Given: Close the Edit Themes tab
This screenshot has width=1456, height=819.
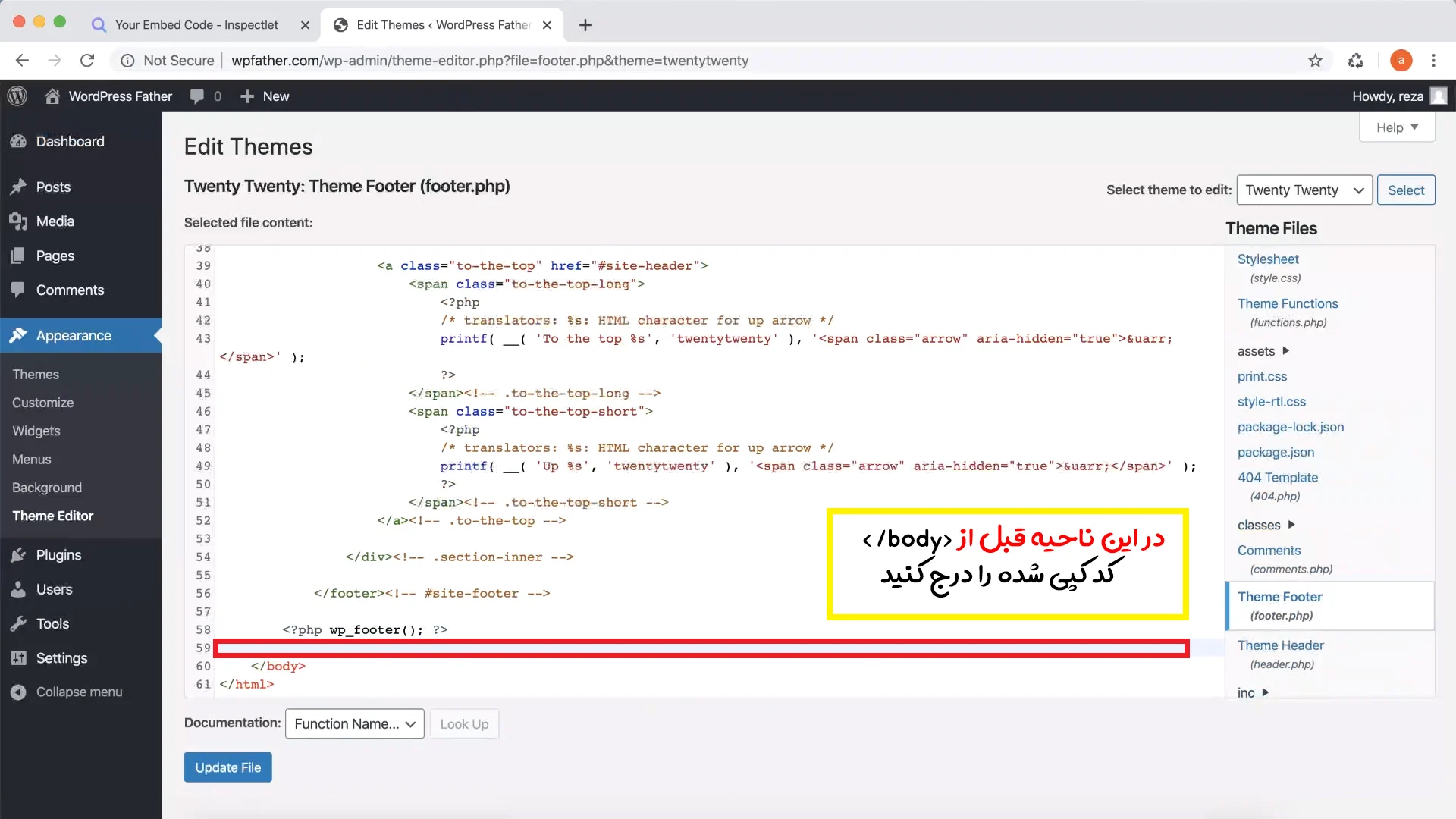Looking at the screenshot, I should tap(547, 25).
